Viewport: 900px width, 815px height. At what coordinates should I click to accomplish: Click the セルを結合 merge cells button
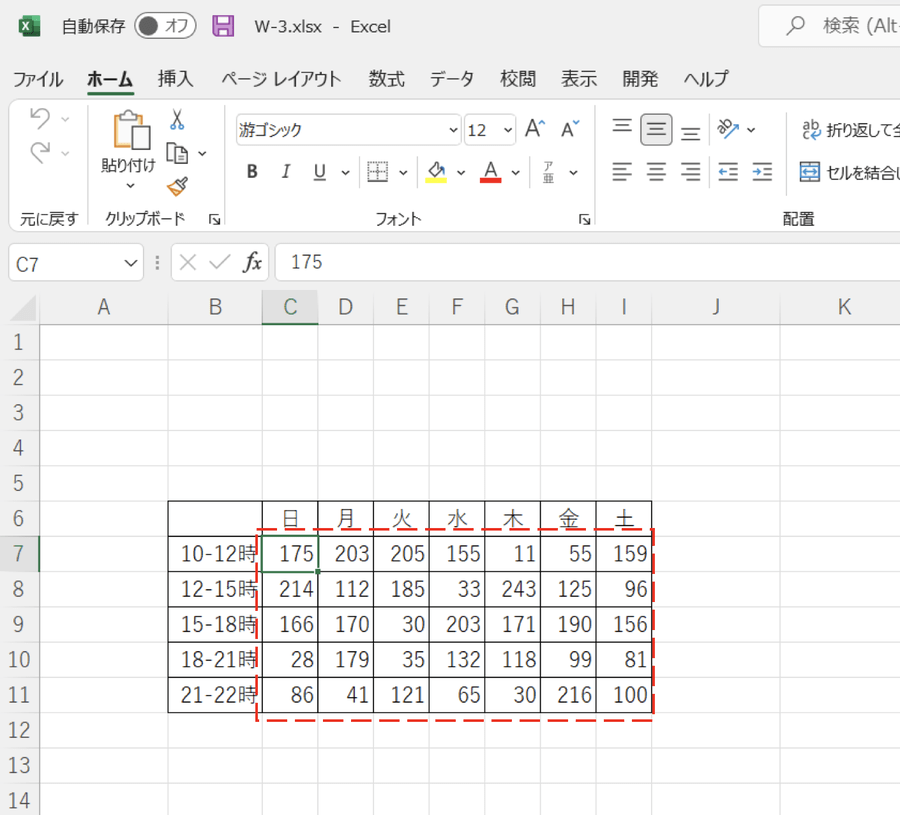tap(850, 172)
